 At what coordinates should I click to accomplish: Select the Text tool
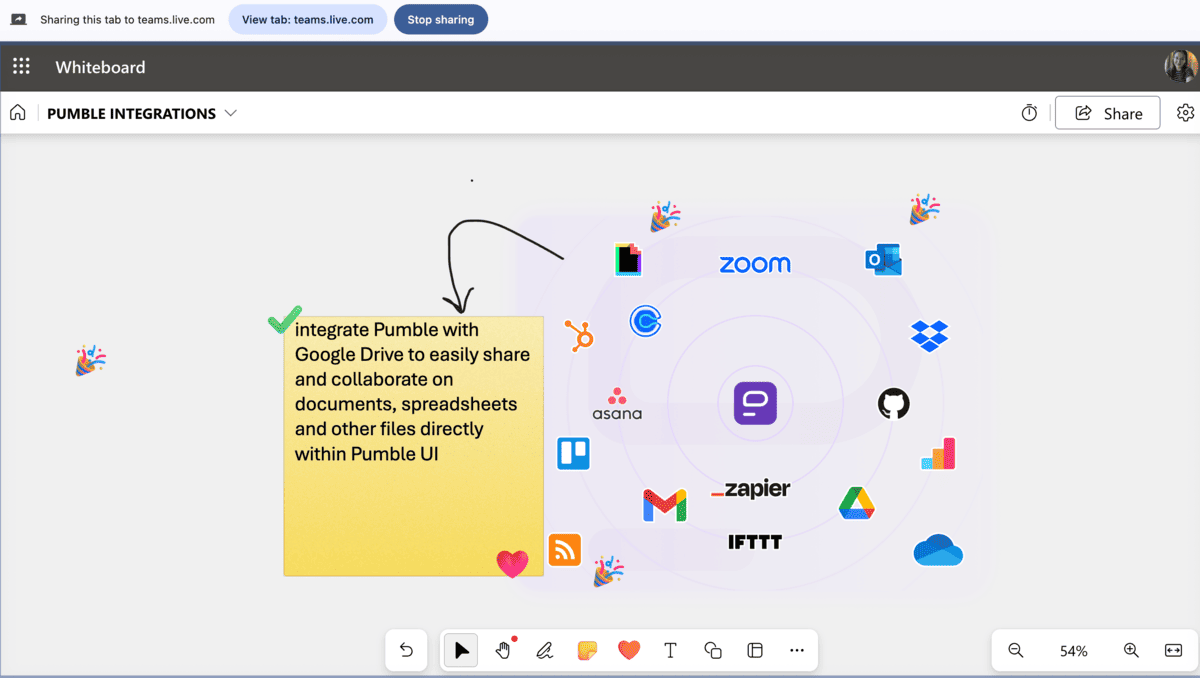click(x=670, y=650)
